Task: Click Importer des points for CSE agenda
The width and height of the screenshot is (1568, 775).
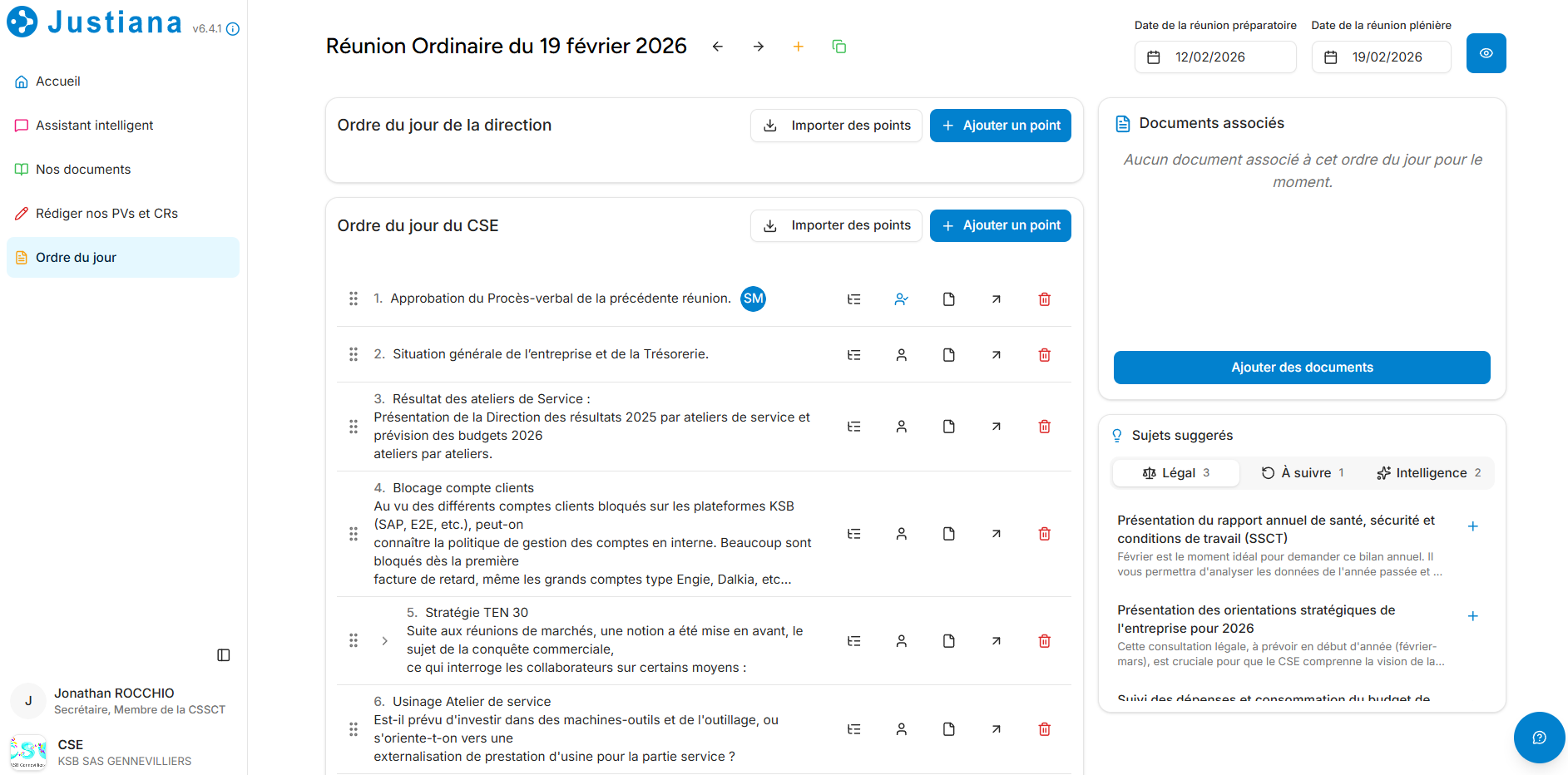Action: click(837, 225)
